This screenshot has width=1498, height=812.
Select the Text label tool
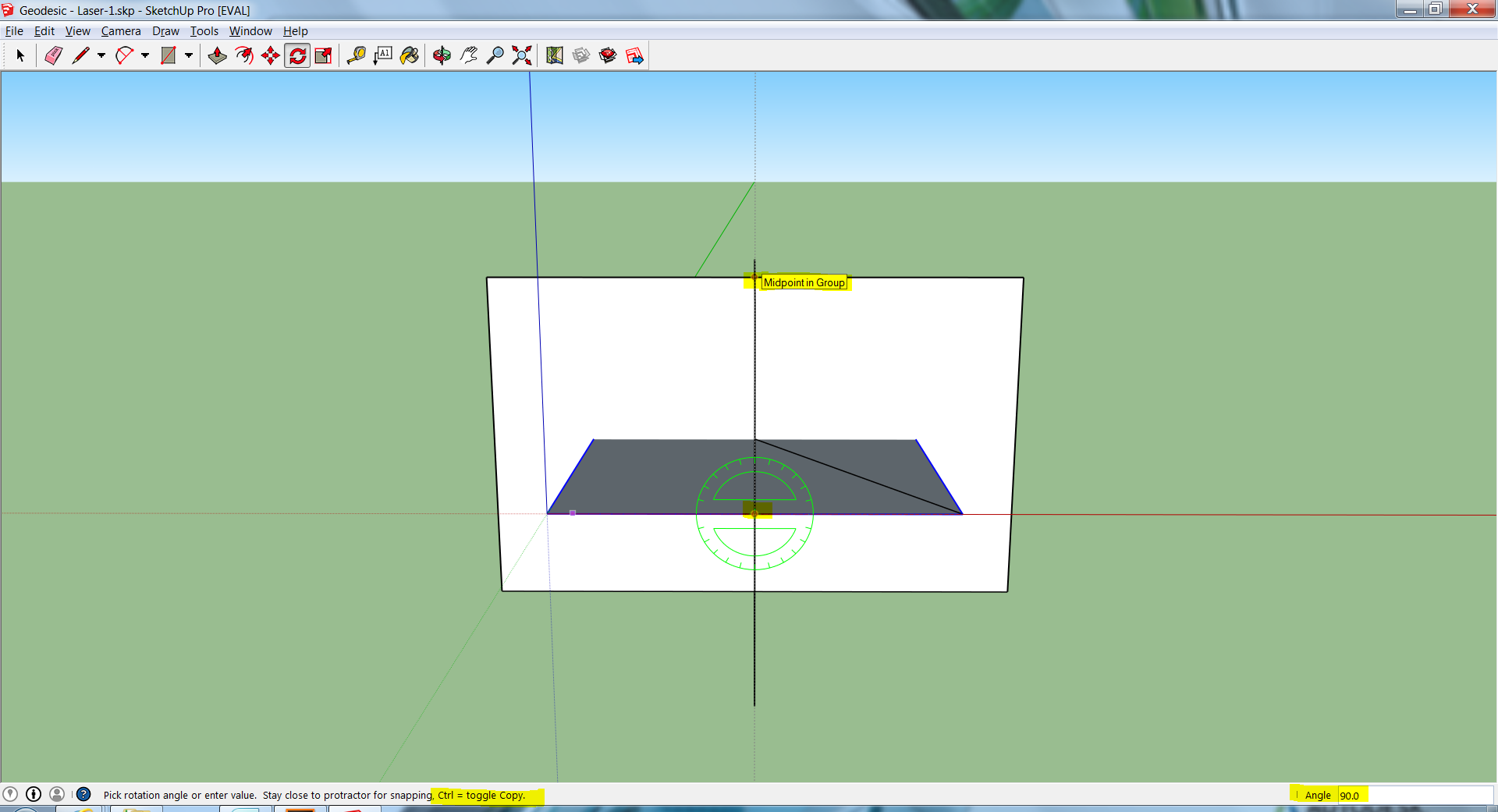coord(383,55)
